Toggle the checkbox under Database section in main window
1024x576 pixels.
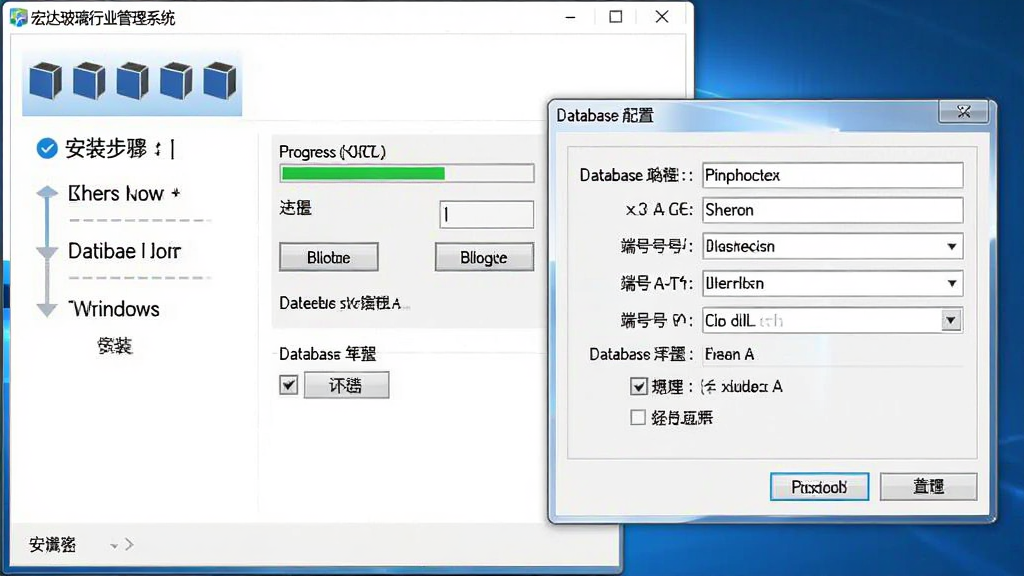(x=289, y=385)
